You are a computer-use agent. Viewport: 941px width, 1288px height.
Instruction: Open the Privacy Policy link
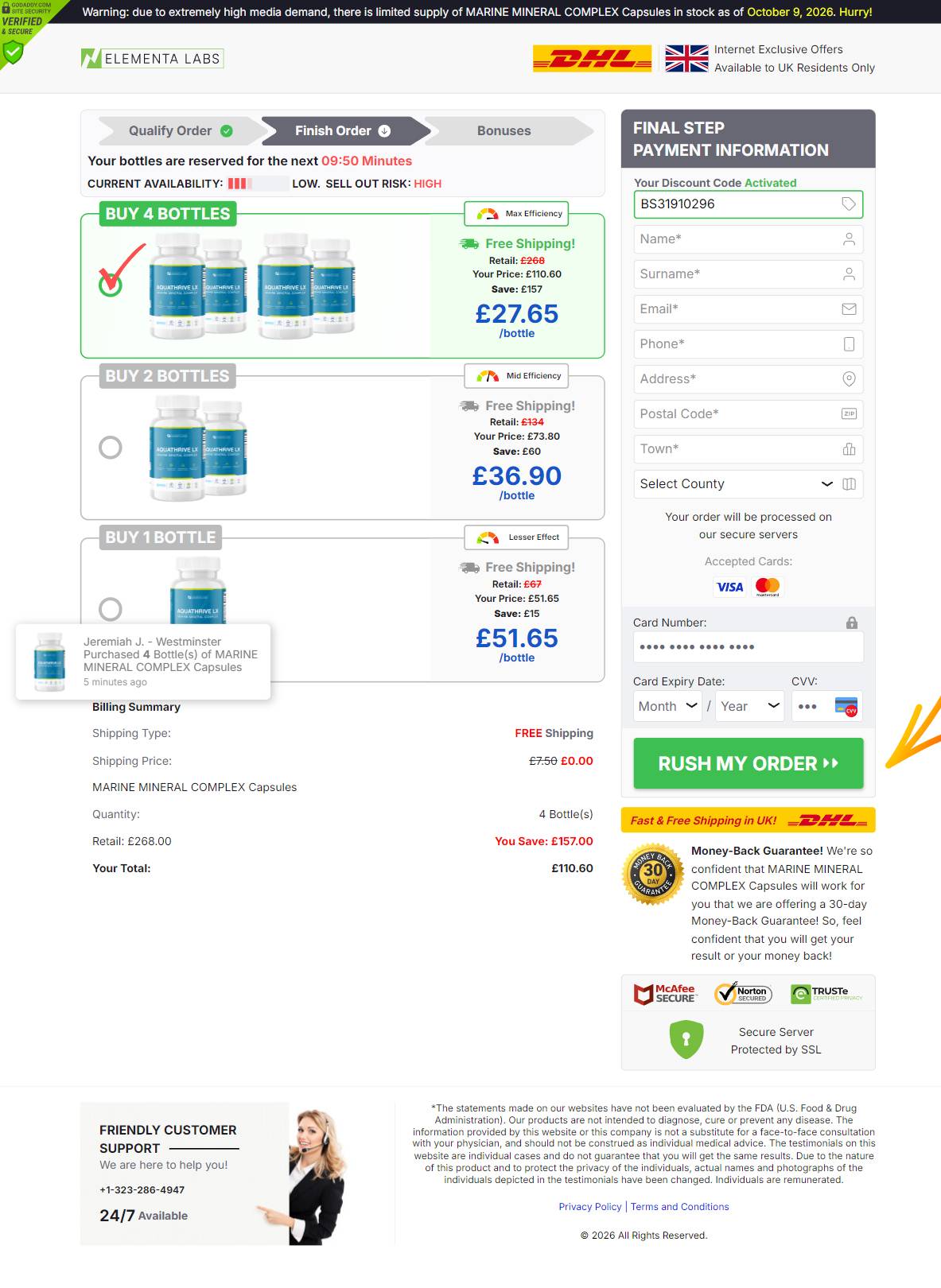tap(590, 1207)
